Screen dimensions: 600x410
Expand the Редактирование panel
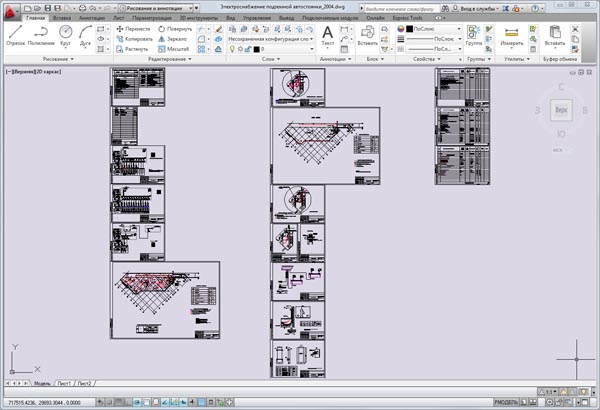point(148,60)
